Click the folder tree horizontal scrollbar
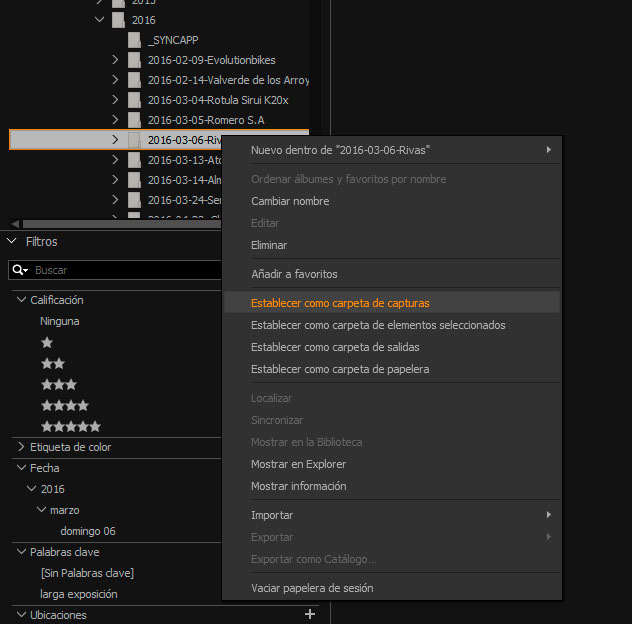This screenshot has width=632, height=624. click(x=120, y=224)
